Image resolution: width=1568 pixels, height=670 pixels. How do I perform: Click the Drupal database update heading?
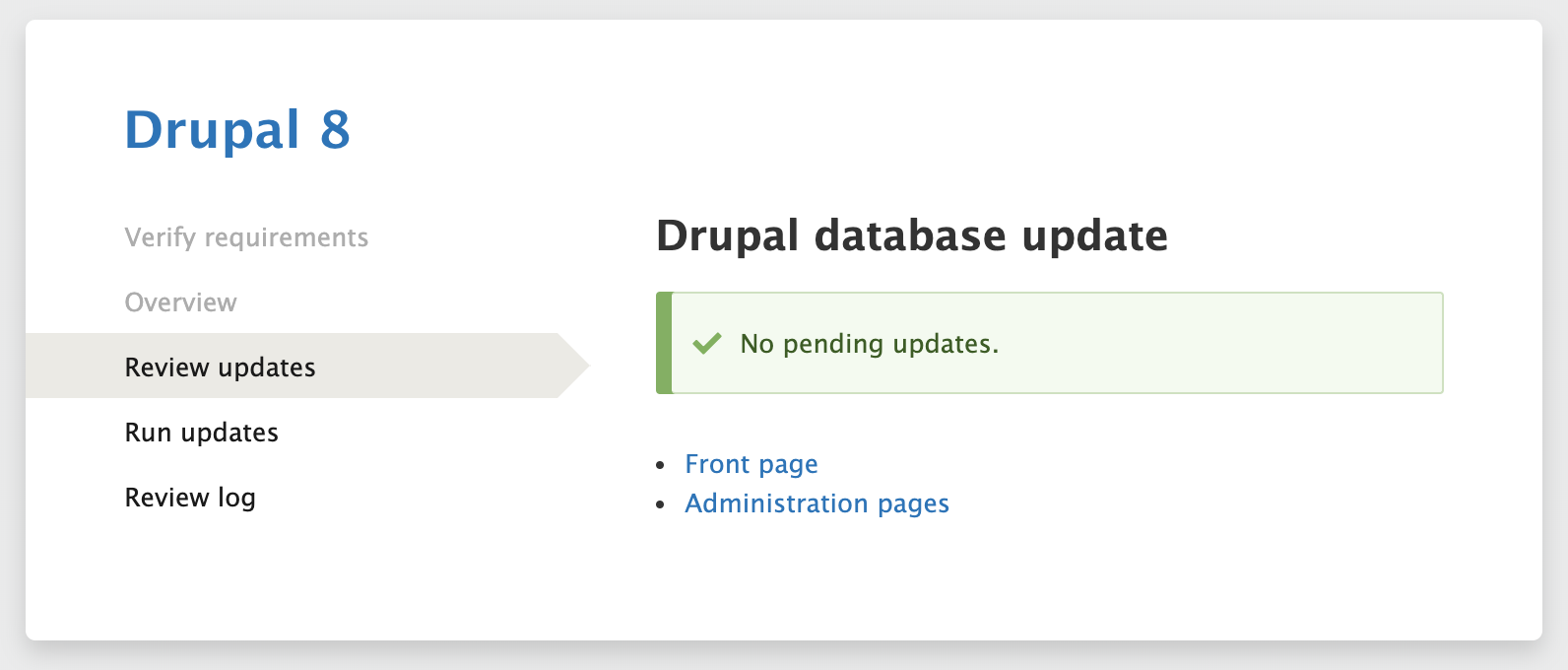click(x=911, y=236)
